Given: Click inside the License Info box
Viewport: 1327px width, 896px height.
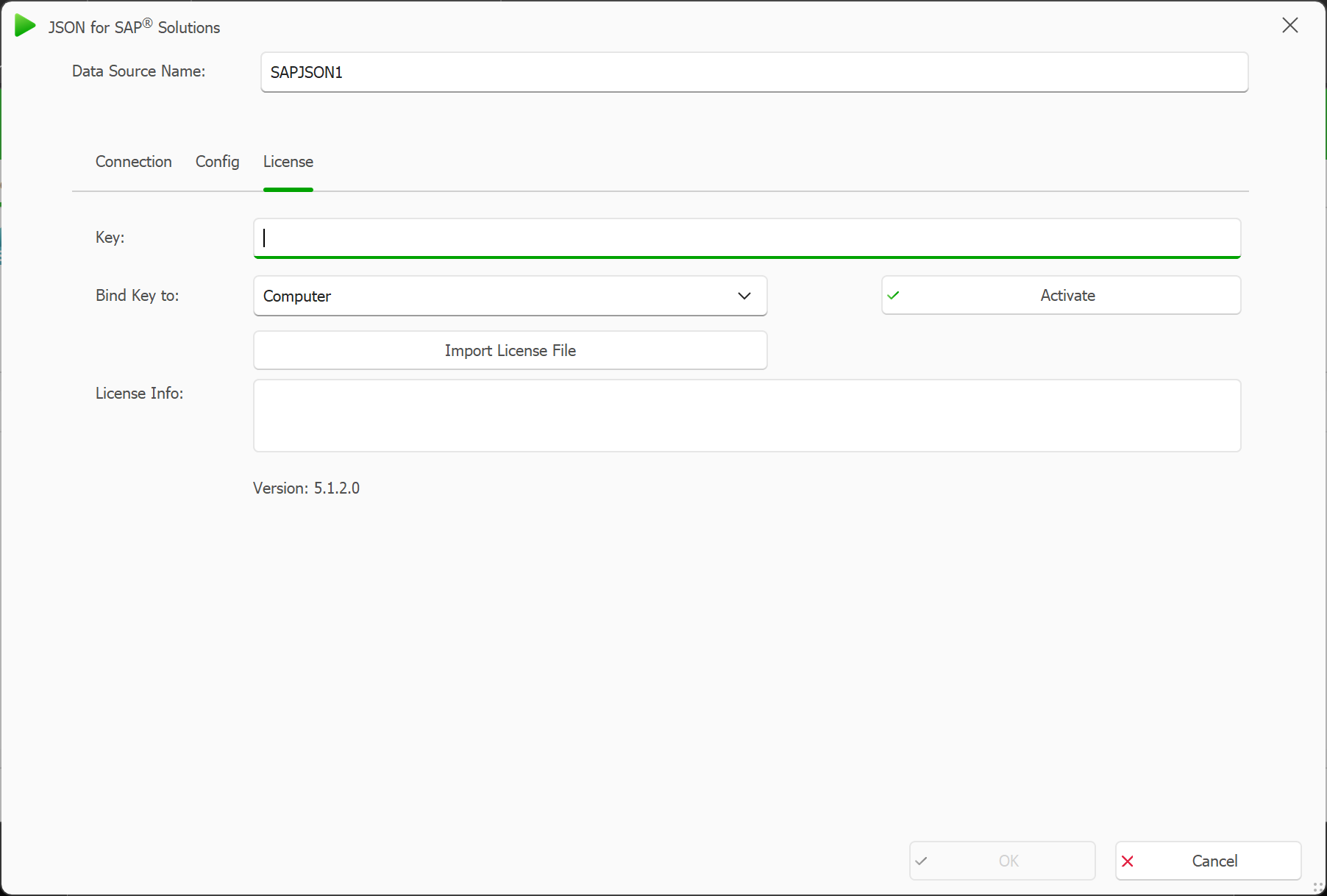Looking at the screenshot, I should (x=747, y=416).
